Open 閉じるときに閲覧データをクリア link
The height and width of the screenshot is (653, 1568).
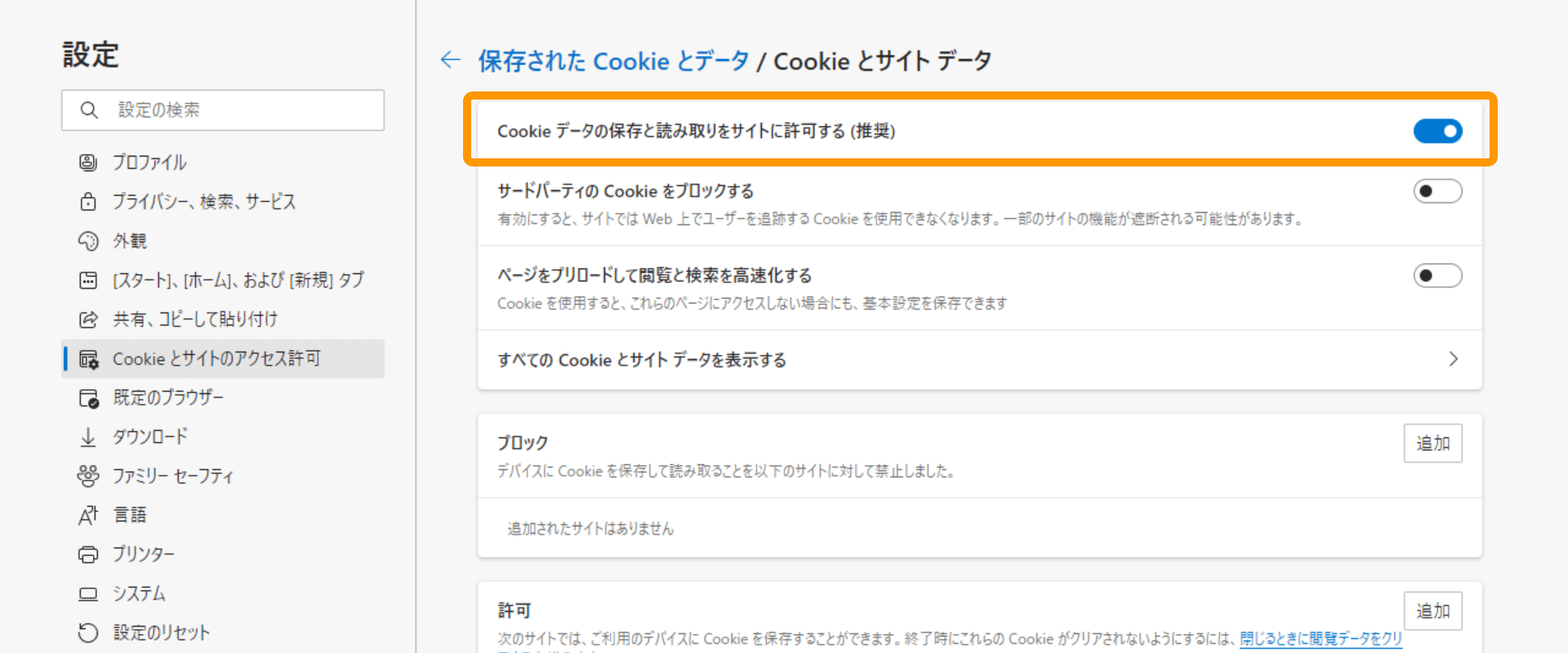(1321, 639)
